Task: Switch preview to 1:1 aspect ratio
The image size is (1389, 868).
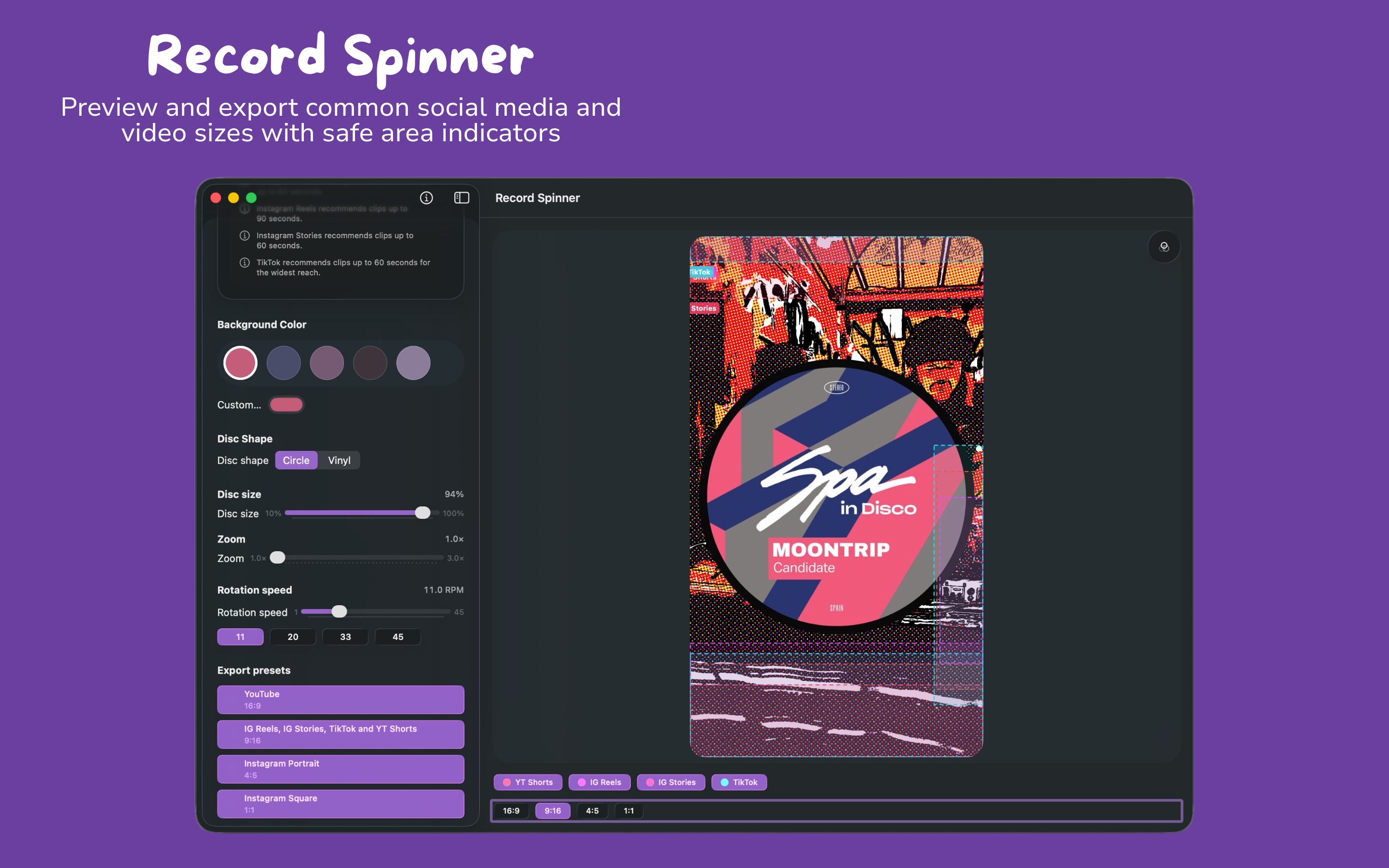Action: tap(629, 811)
